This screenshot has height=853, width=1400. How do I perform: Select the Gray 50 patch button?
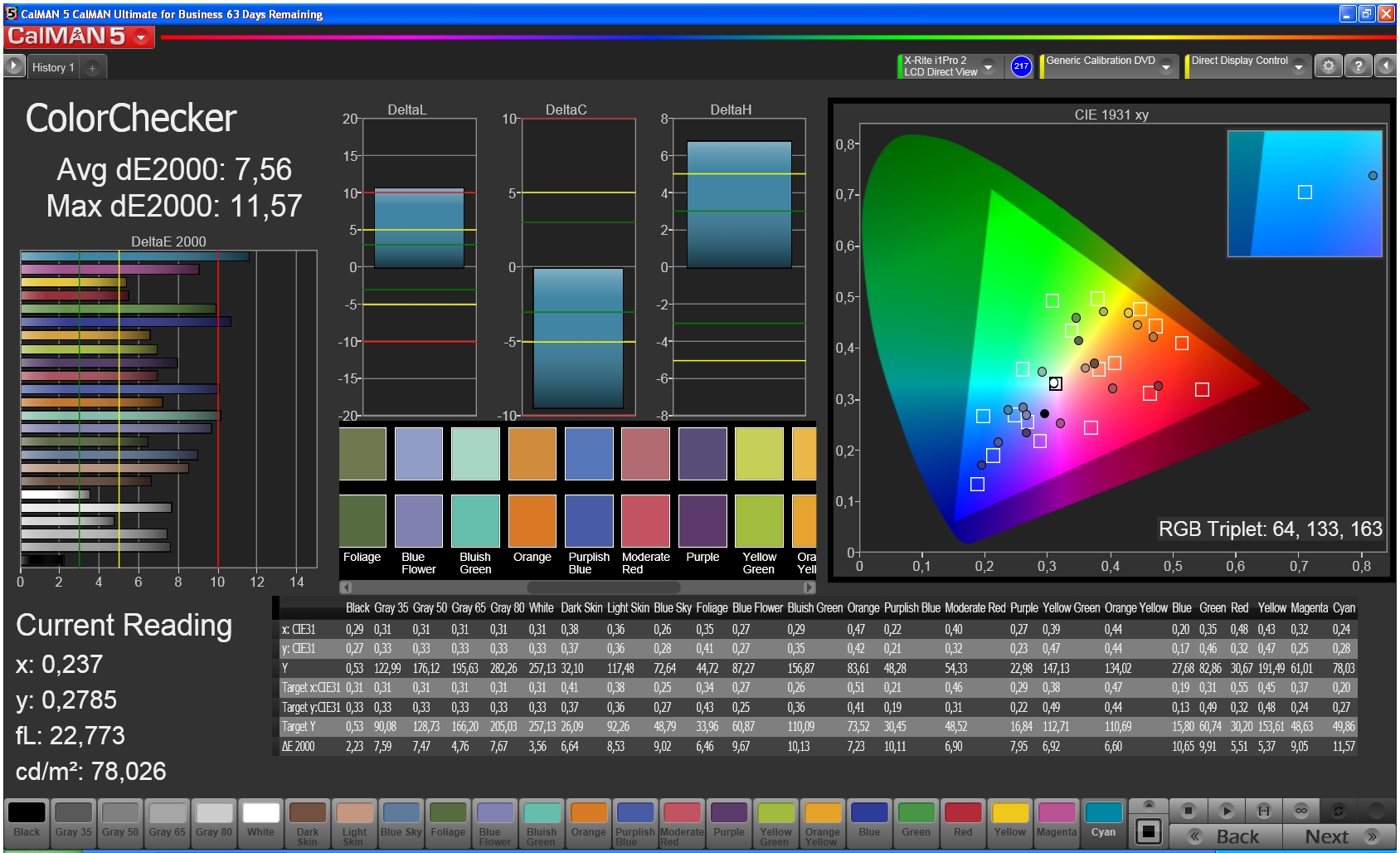coord(120,822)
